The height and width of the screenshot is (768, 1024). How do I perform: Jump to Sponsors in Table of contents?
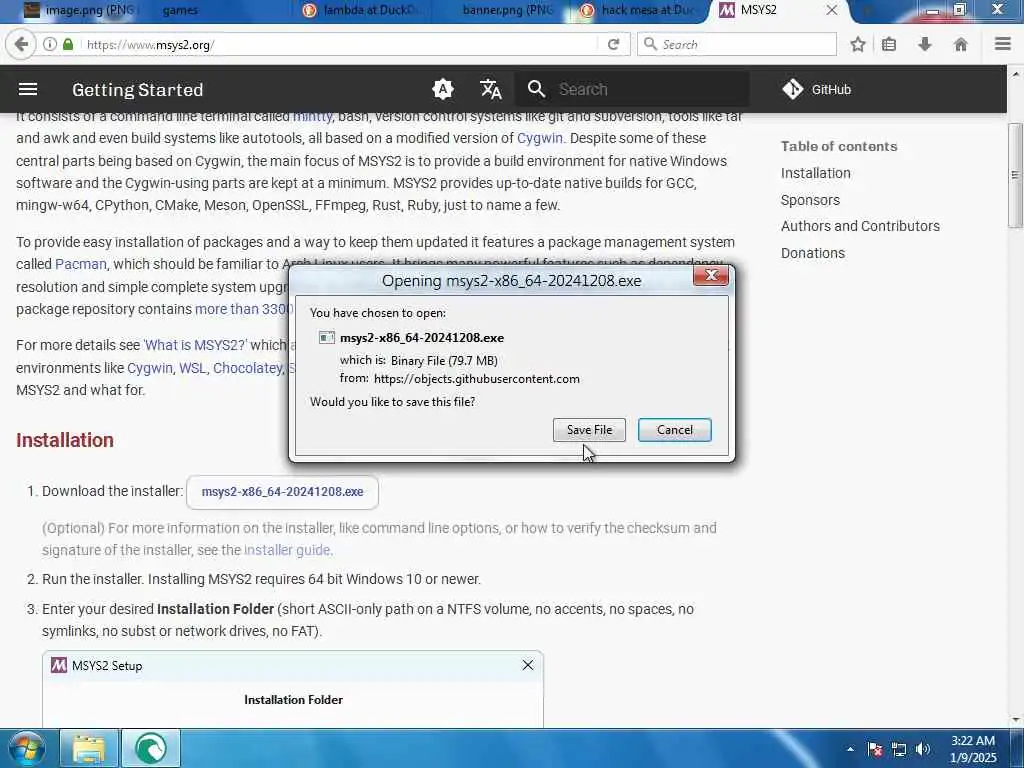point(810,200)
